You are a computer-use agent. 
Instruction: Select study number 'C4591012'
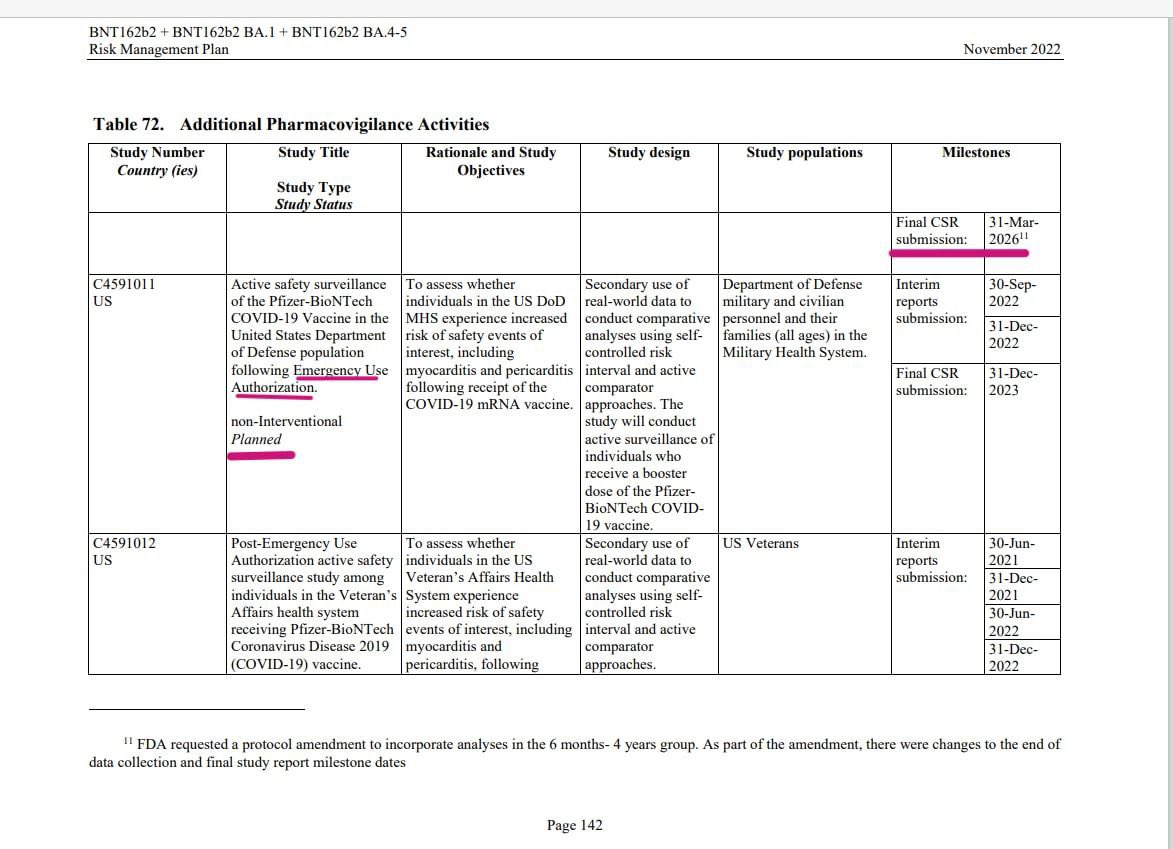point(124,543)
